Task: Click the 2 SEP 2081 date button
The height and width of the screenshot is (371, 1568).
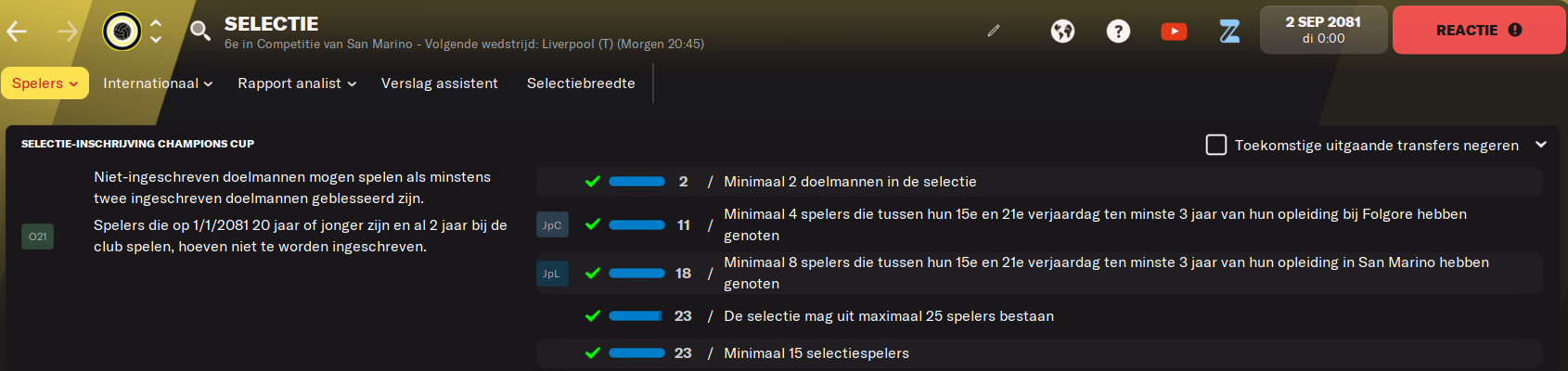Action: [x=1323, y=30]
